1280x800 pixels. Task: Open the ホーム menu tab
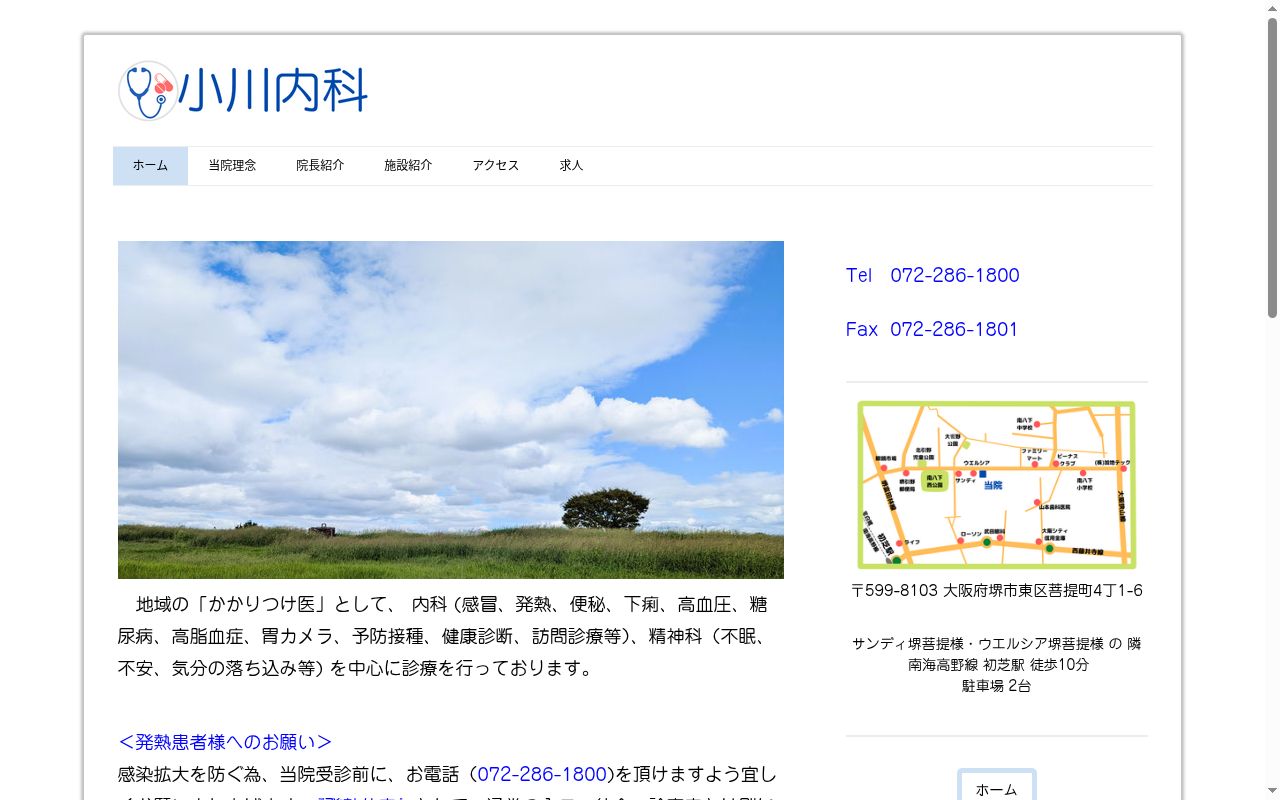[x=150, y=166]
